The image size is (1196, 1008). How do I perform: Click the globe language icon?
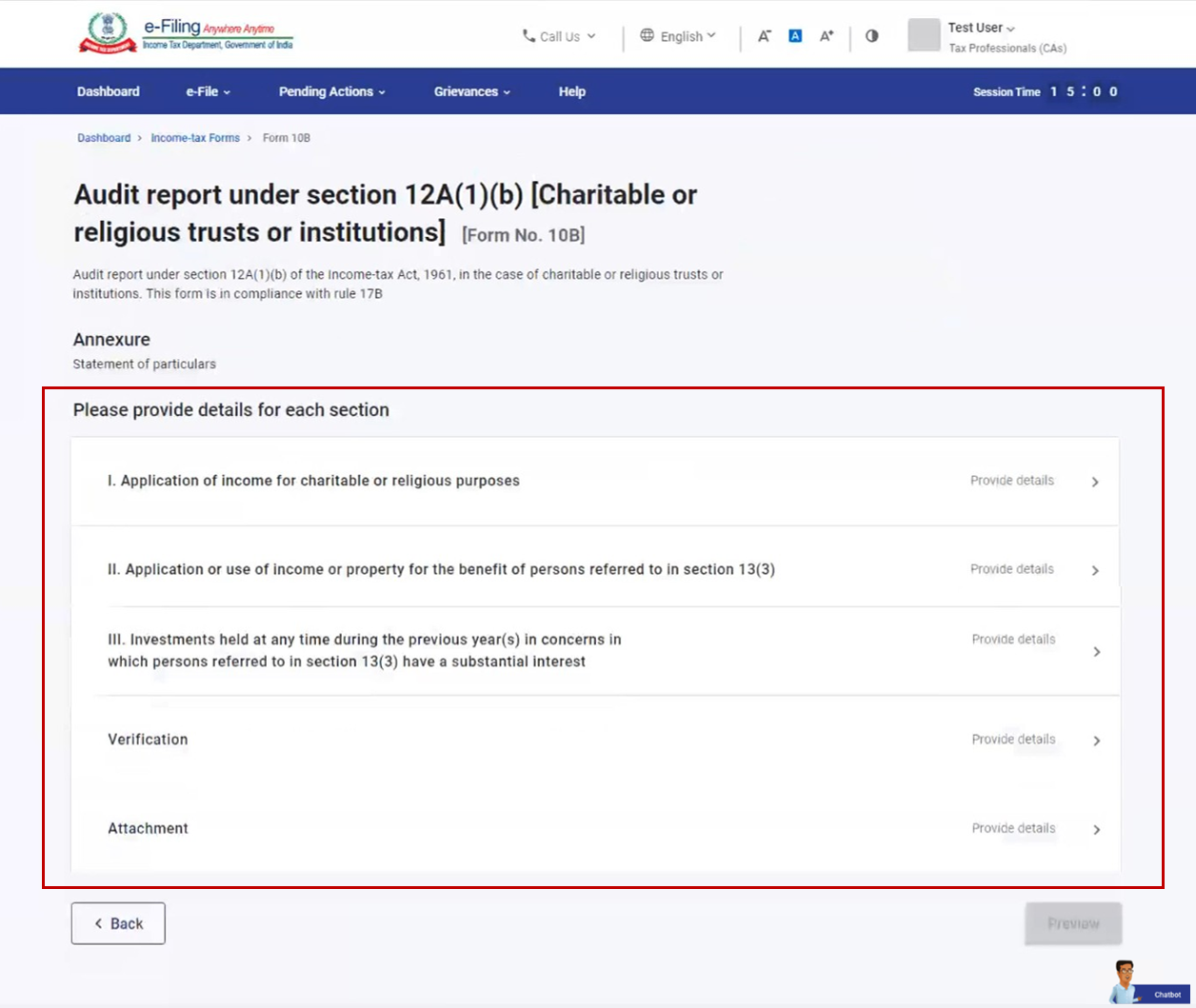click(x=648, y=36)
